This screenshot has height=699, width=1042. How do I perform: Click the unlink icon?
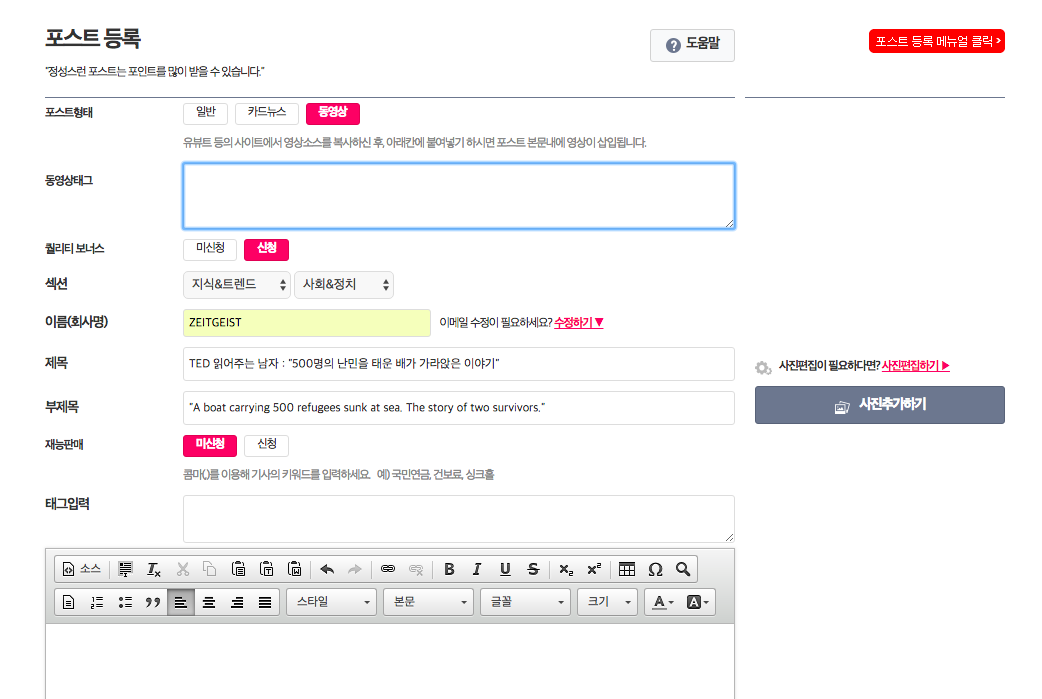(x=416, y=569)
